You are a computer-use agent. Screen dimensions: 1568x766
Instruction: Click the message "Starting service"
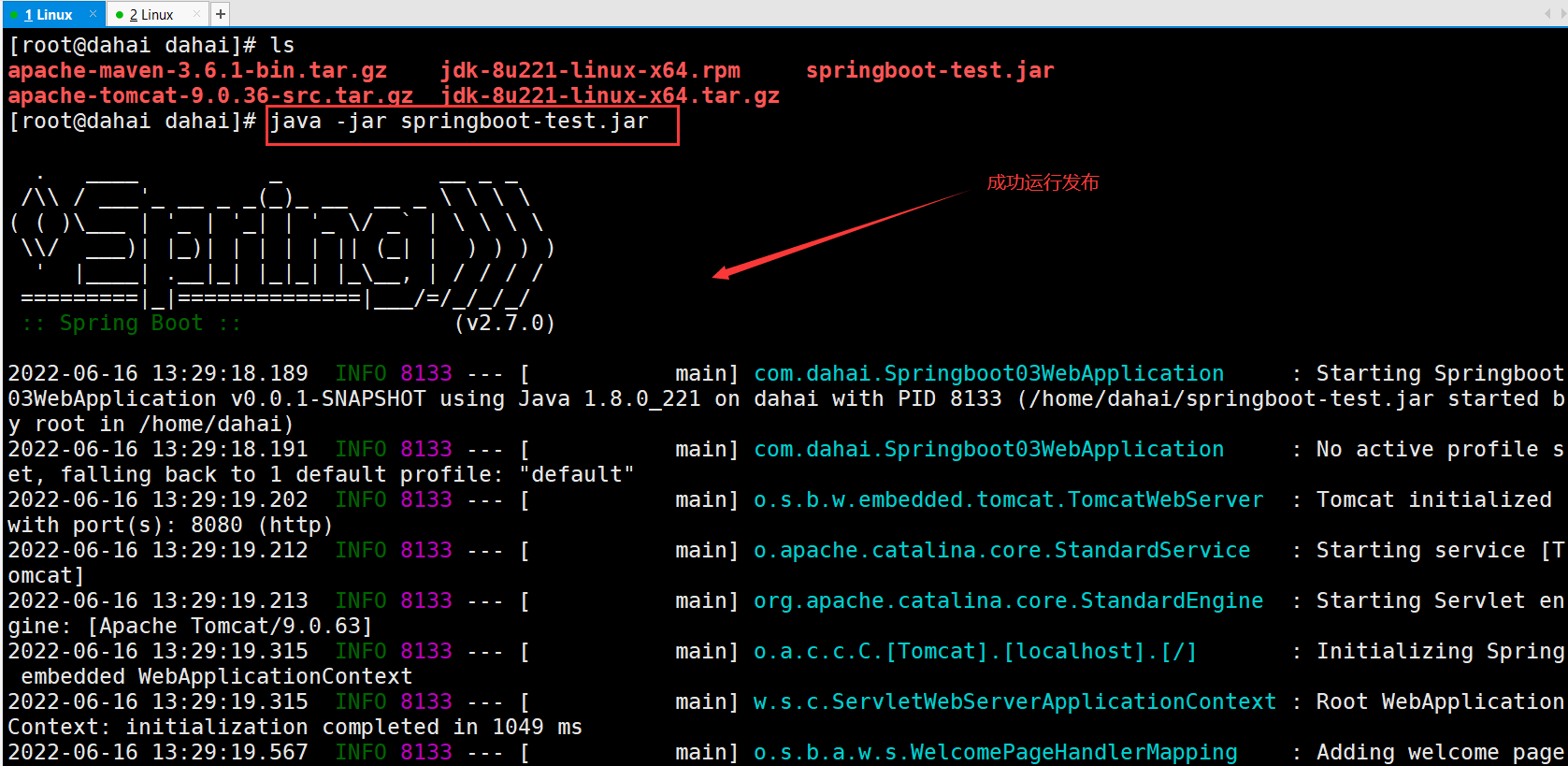(x=1421, y=551)
